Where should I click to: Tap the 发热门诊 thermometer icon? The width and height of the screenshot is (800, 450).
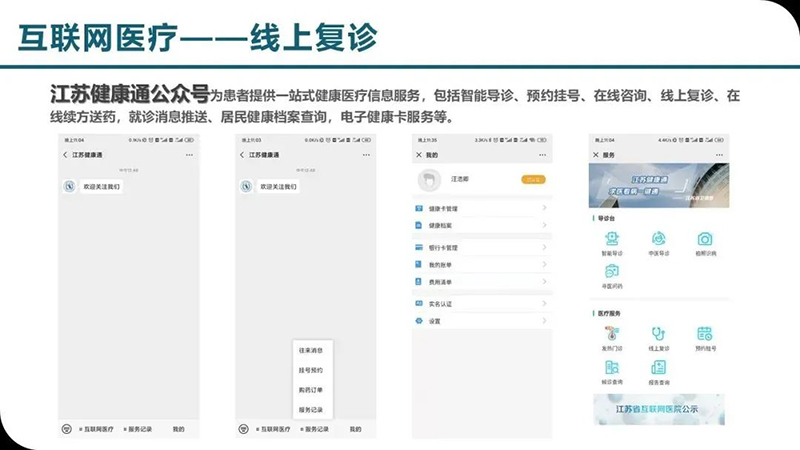[611, 334]
